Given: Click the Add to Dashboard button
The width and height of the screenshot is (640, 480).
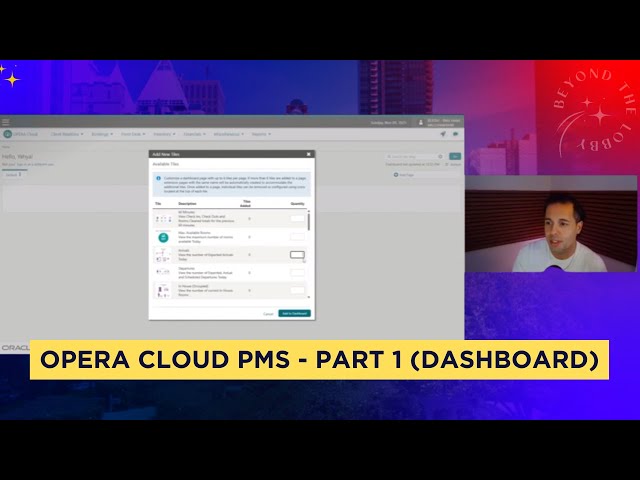Looking at the screenshot, I should [294, 313].
